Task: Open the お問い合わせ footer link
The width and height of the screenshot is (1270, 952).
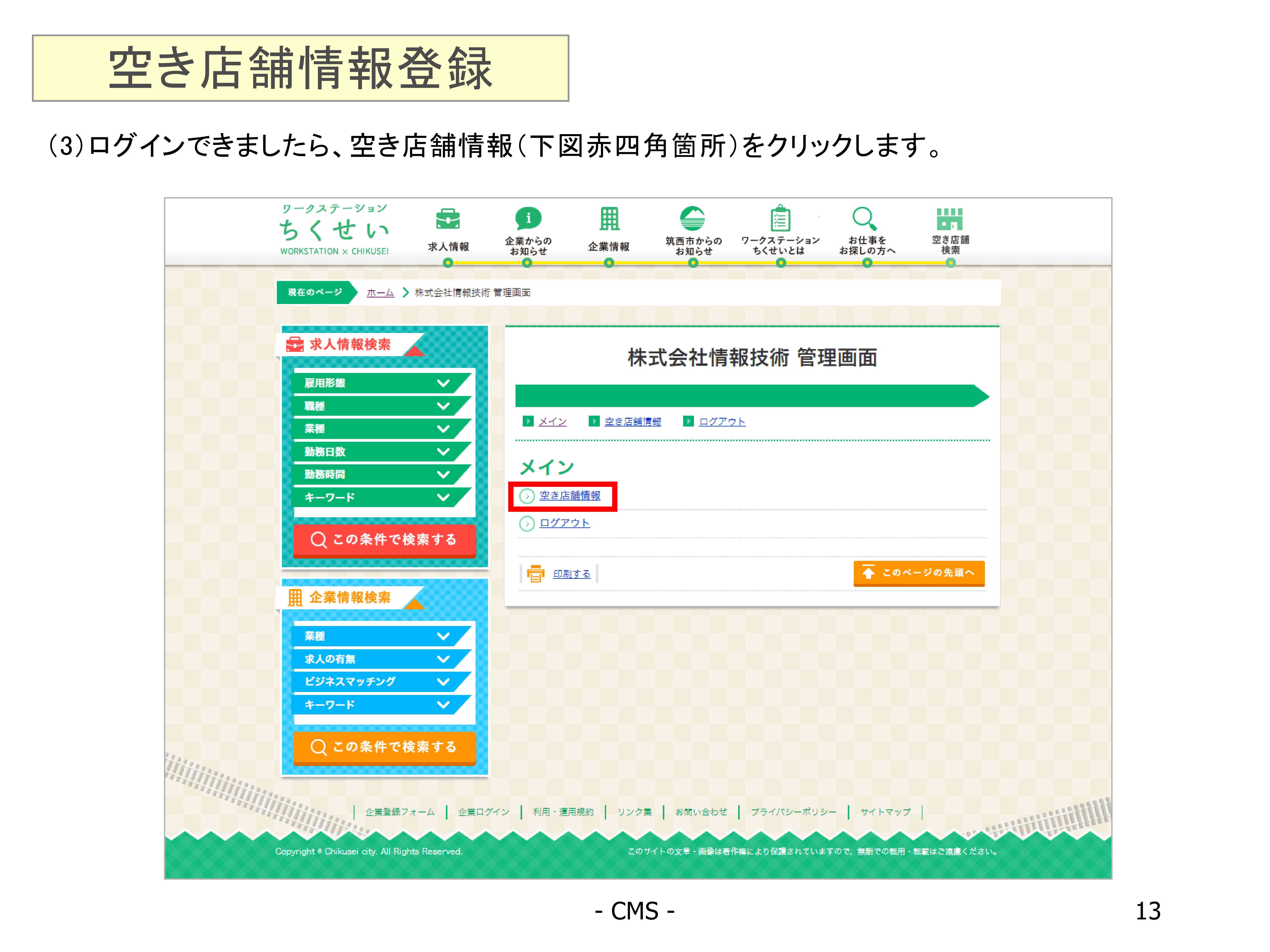Action: coord(701,812)
